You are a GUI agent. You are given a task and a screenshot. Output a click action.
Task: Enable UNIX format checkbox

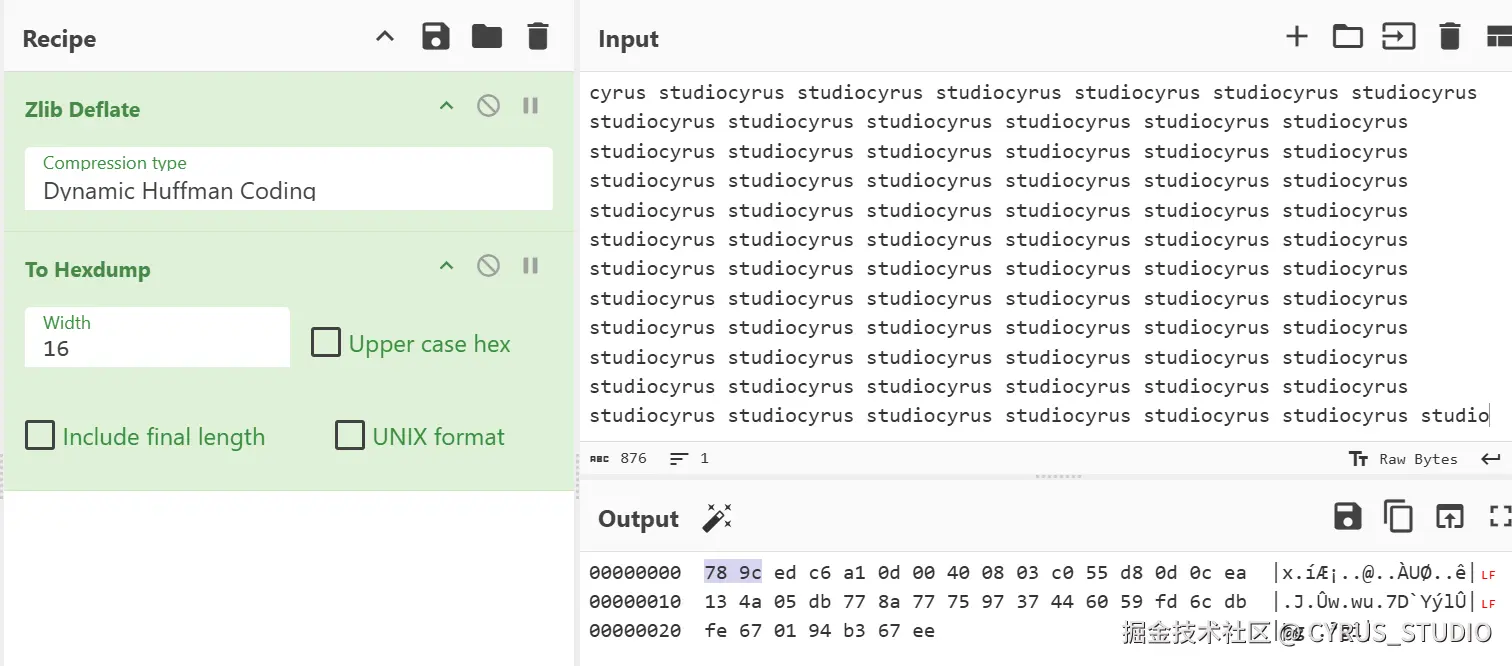click(350, 436)
